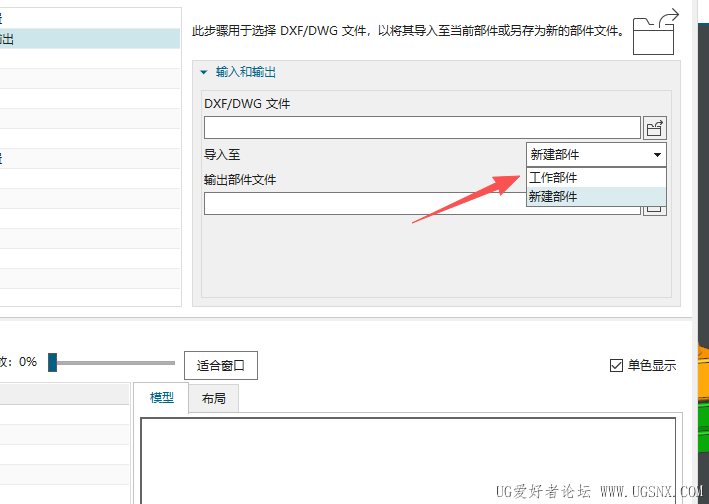Click the model preview area
The height and width of the screenshot is (504, 709).
[x=408, y=461]
